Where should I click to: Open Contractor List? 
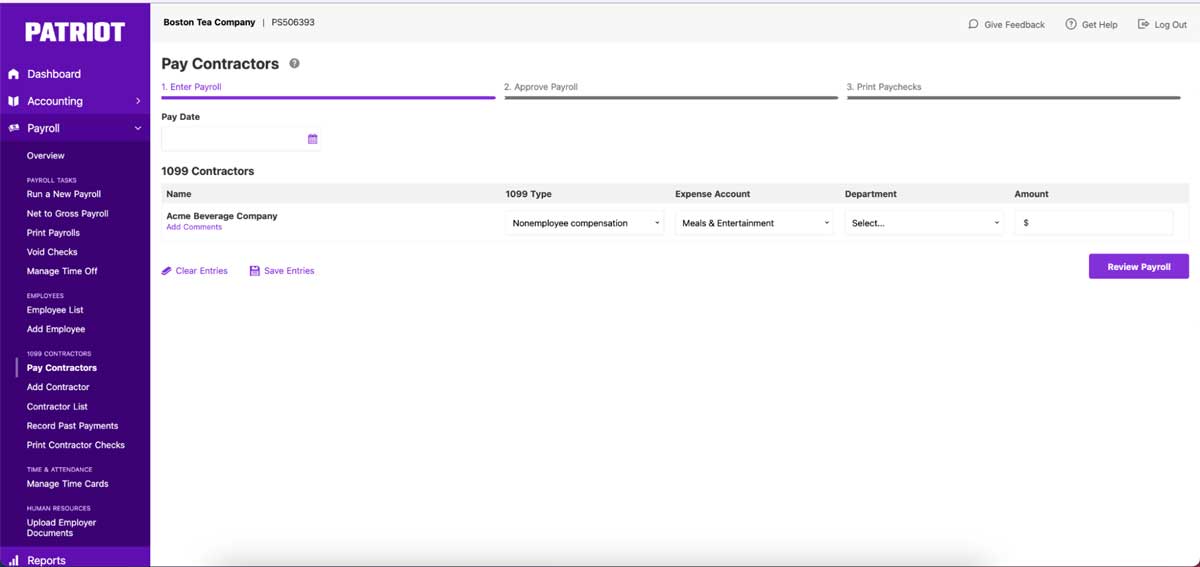tap(57, 407)
